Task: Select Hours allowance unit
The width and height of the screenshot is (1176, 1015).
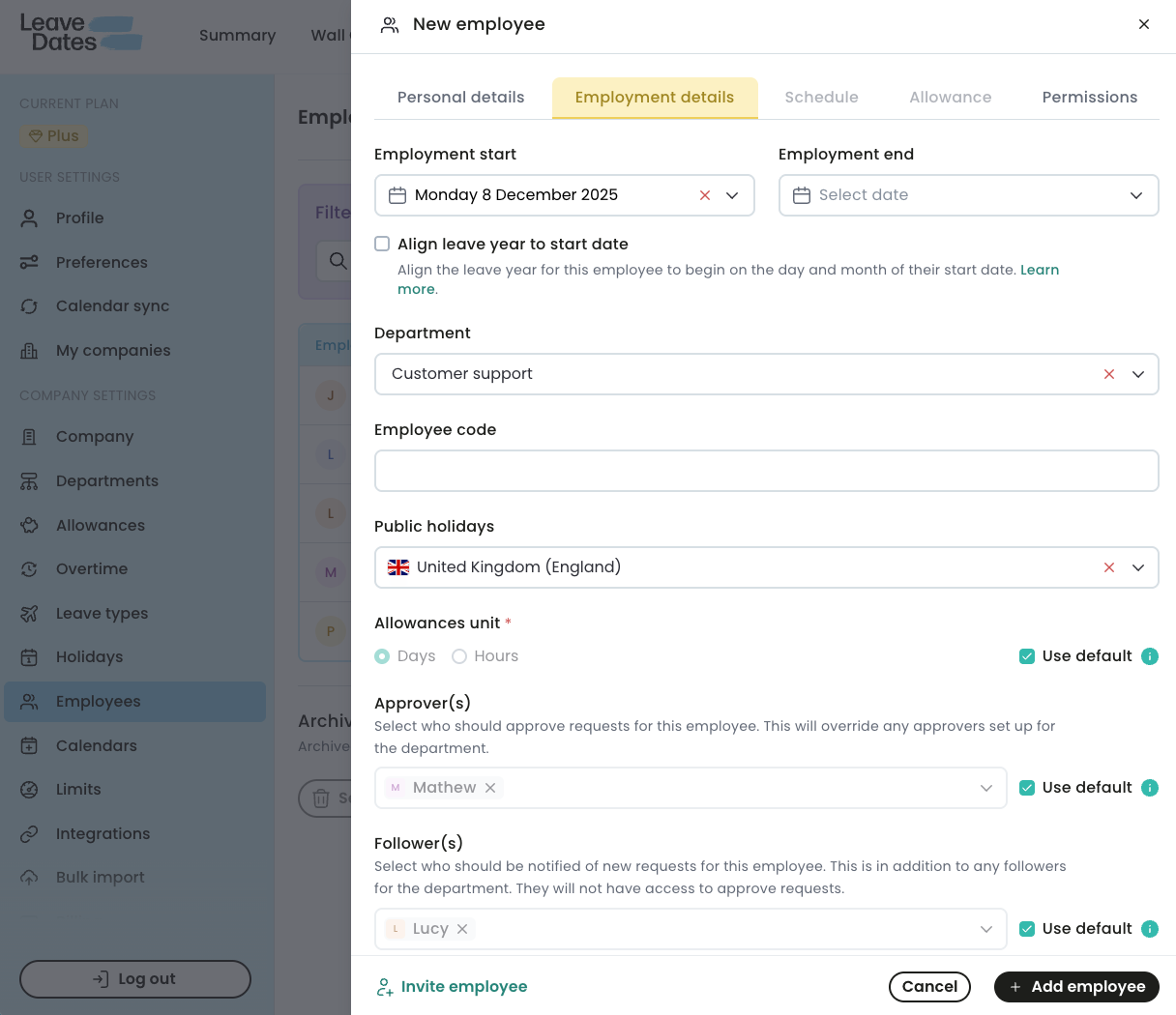Action: point(459,656)
